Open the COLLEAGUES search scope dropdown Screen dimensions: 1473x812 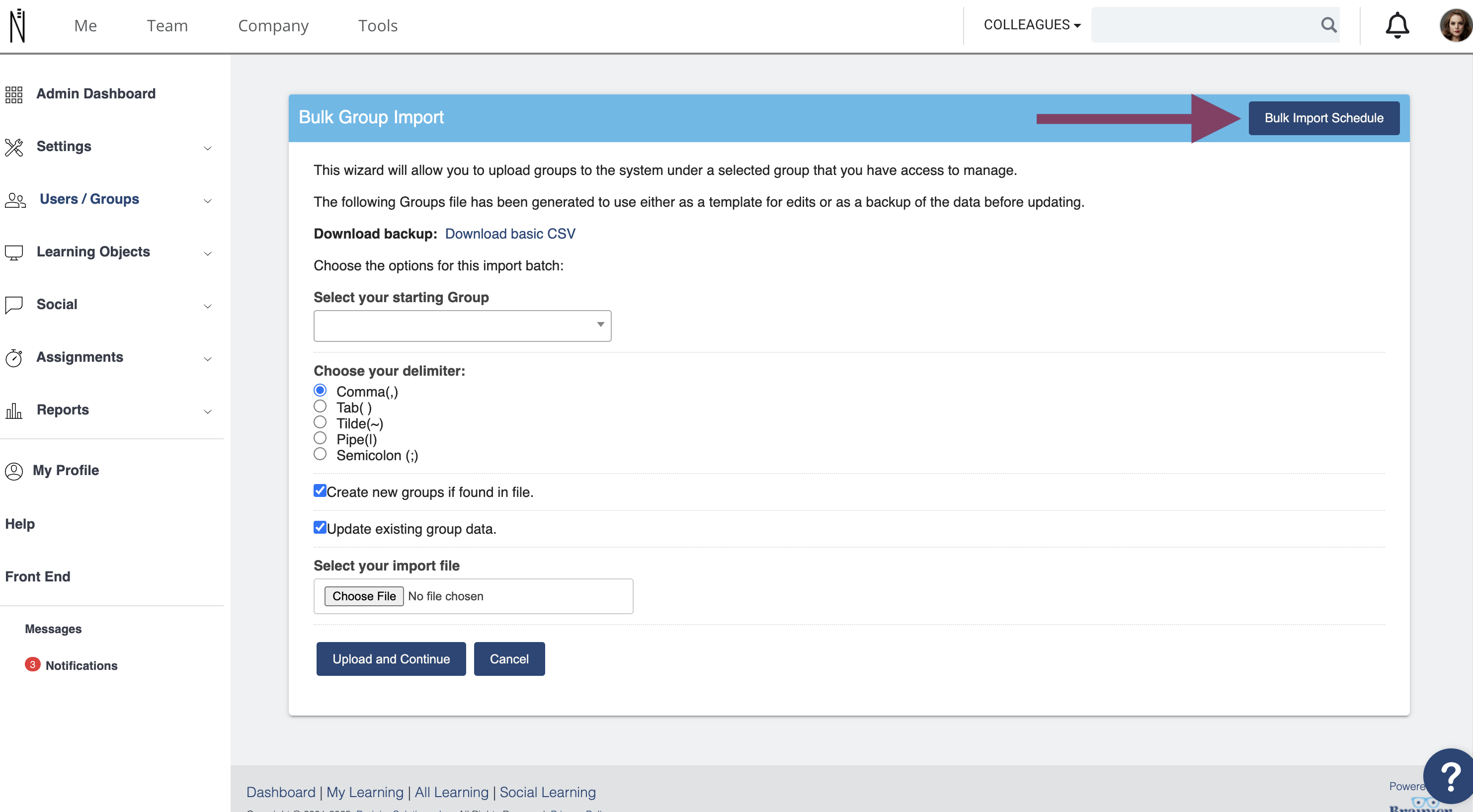1032,25
